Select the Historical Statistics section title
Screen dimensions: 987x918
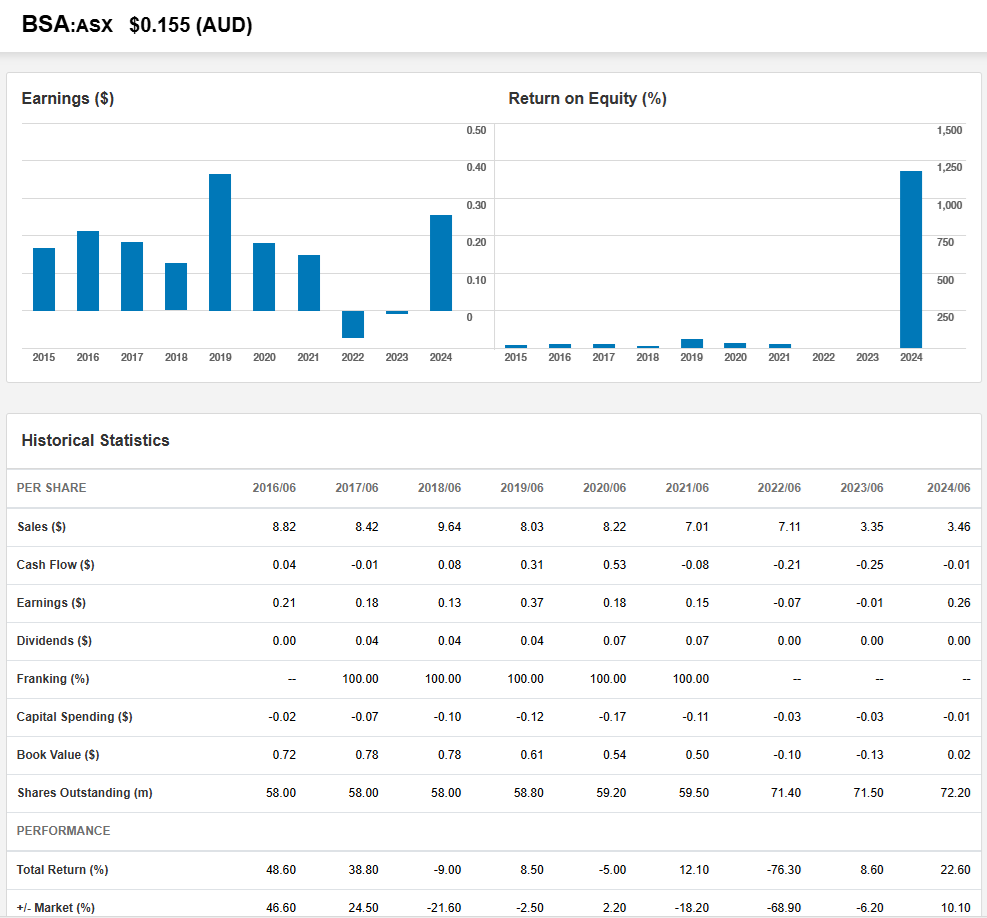[95, 440]
